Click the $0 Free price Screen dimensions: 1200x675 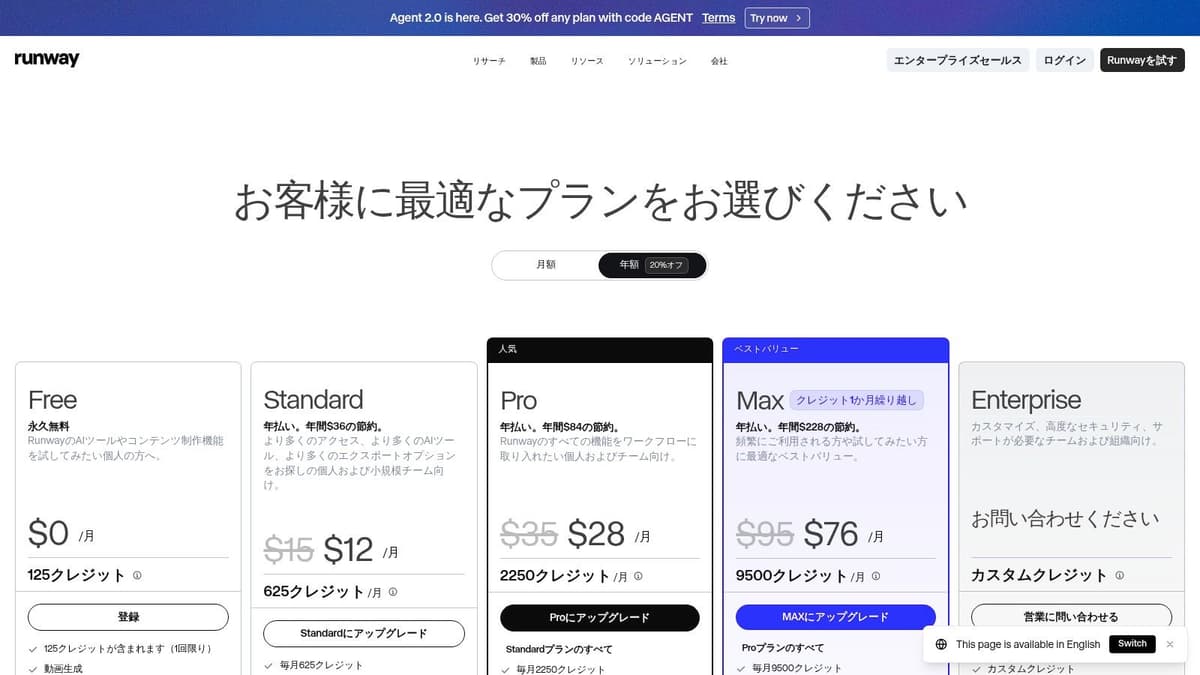pyautogui.click(x=48, y=533)
